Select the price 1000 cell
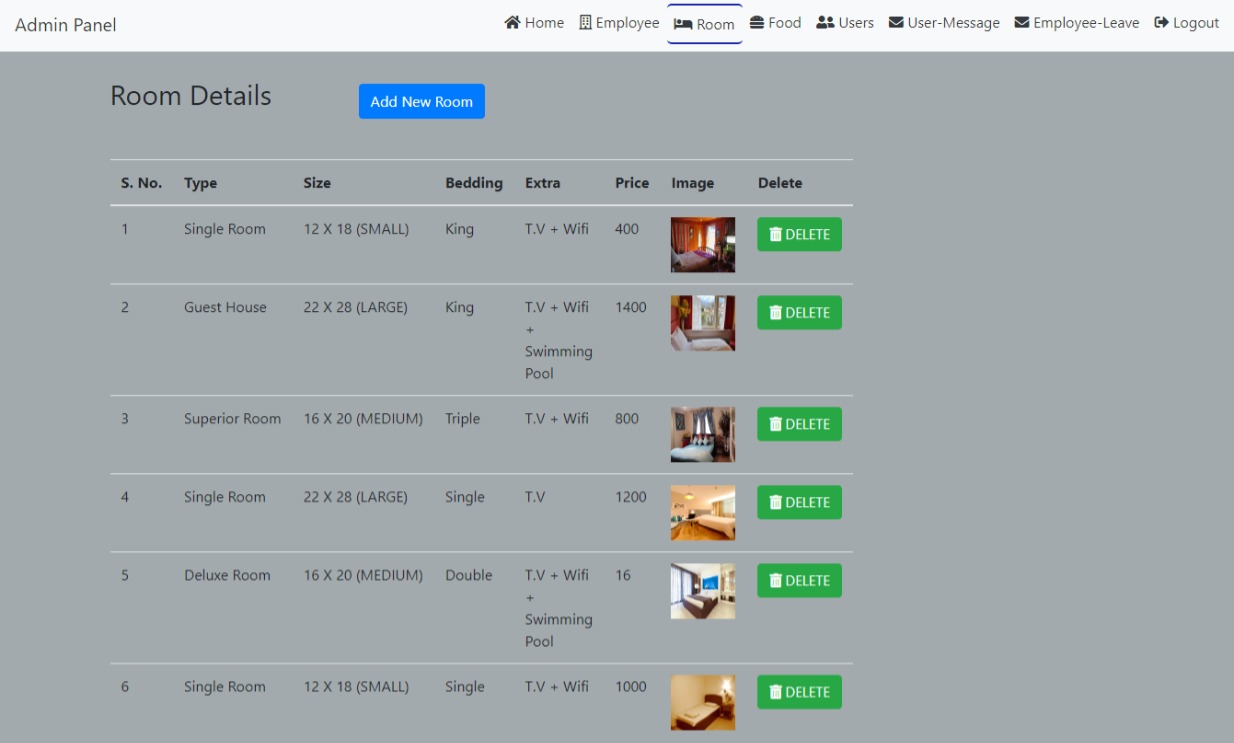This screenshot has height=743, width=1234. (631, 686)
